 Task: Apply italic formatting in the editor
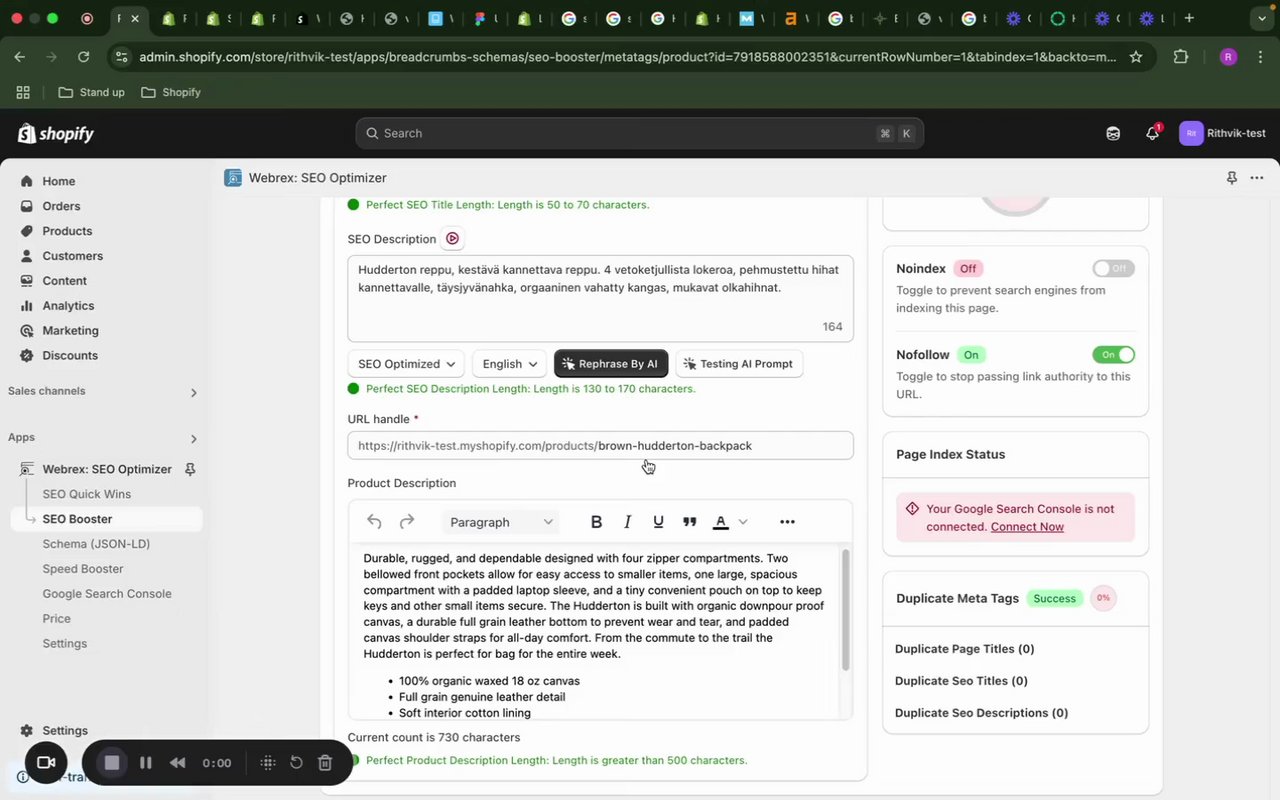coord(628,522)
